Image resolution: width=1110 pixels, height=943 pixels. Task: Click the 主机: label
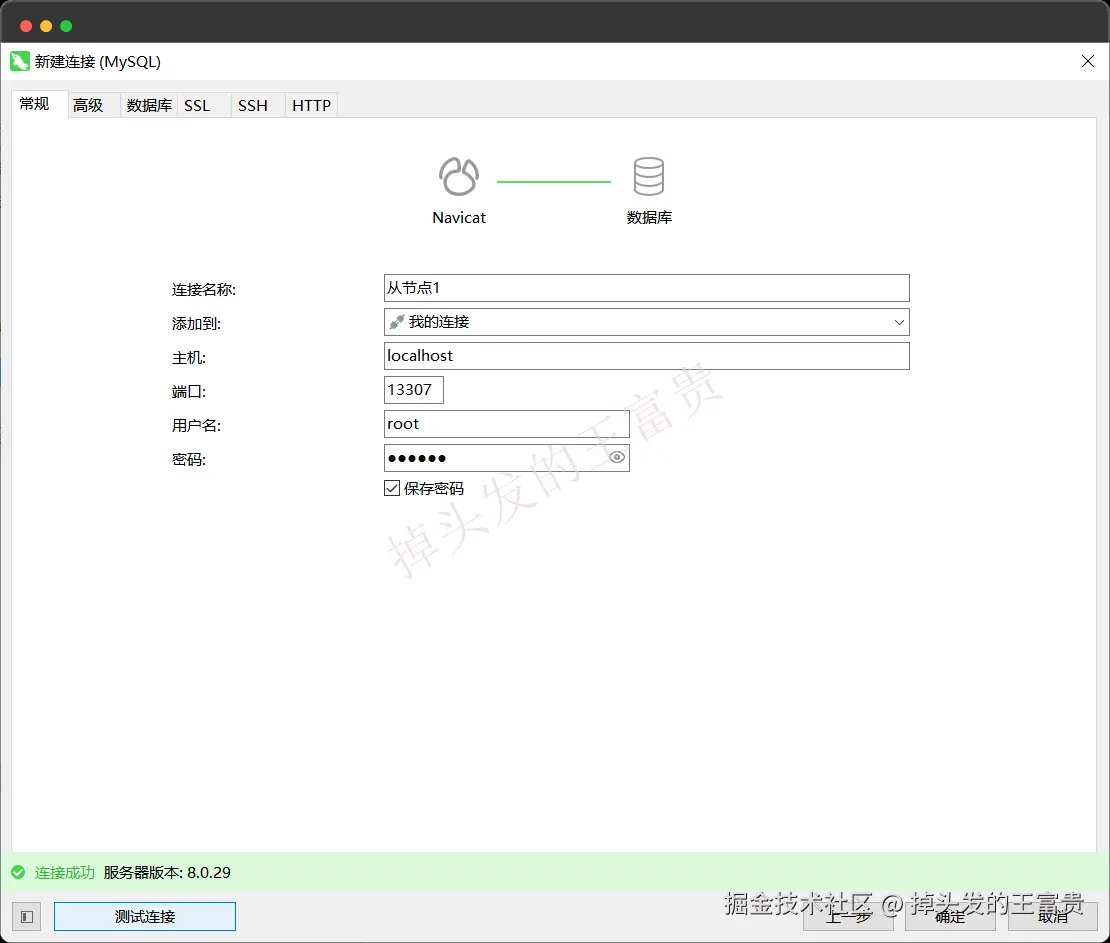189,358
